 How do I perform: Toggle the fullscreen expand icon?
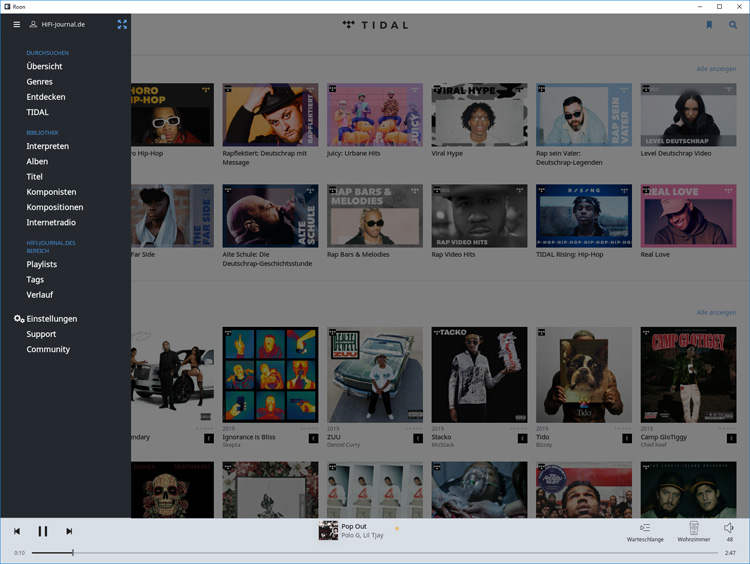click(x=122, y=24)
